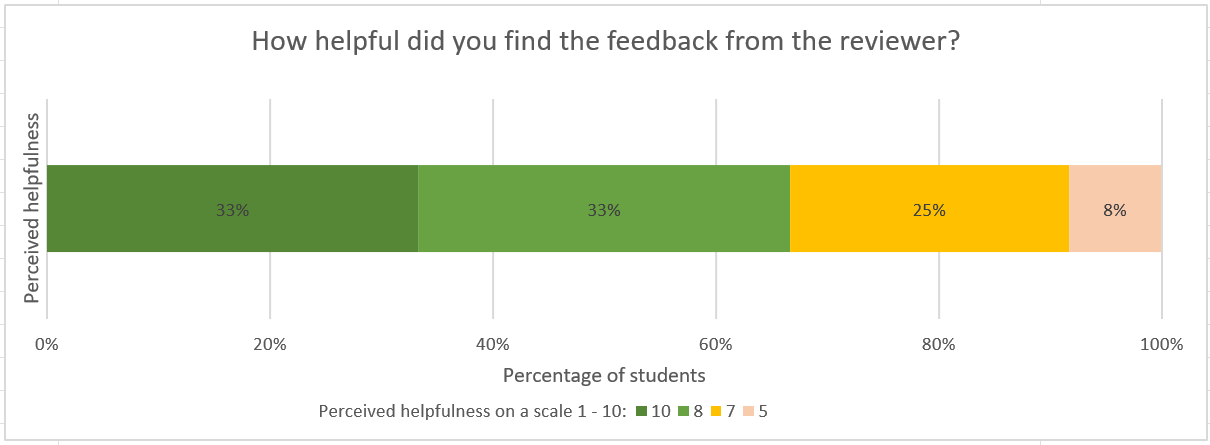Click the 40% axis tick label
1210x445 pixels.
click(493, 344)
